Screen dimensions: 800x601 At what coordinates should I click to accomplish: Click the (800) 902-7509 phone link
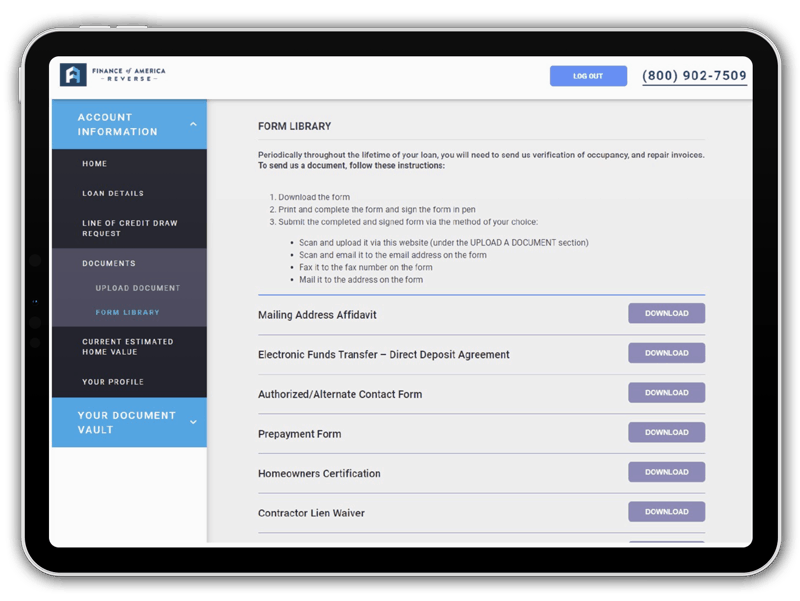pos(694,76)
